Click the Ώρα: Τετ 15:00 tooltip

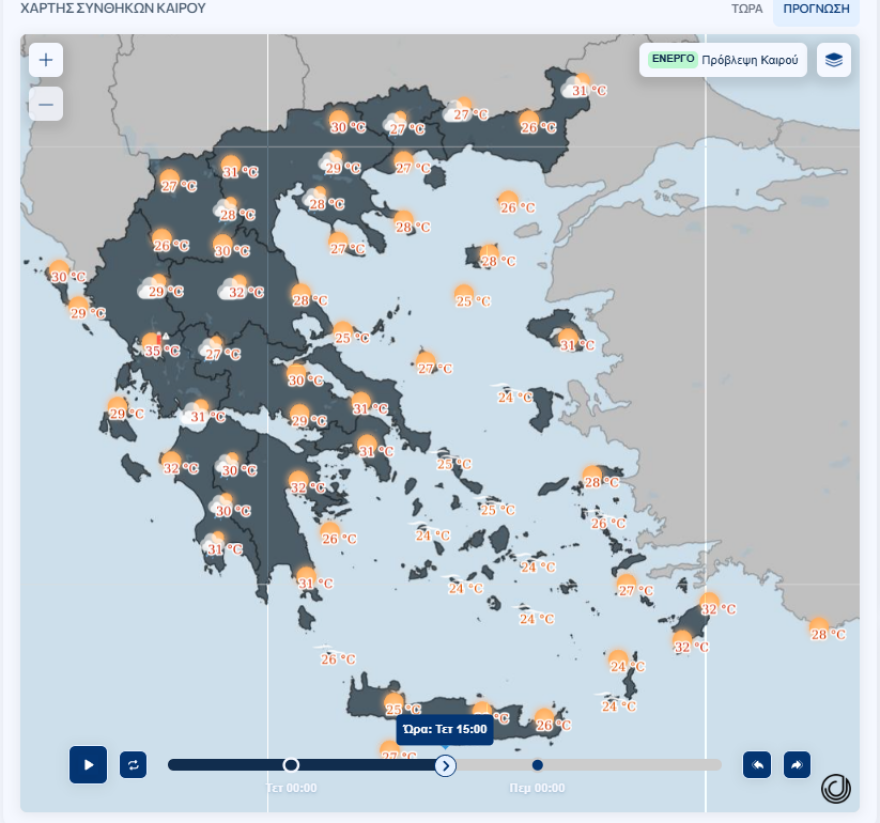point(444,729)
